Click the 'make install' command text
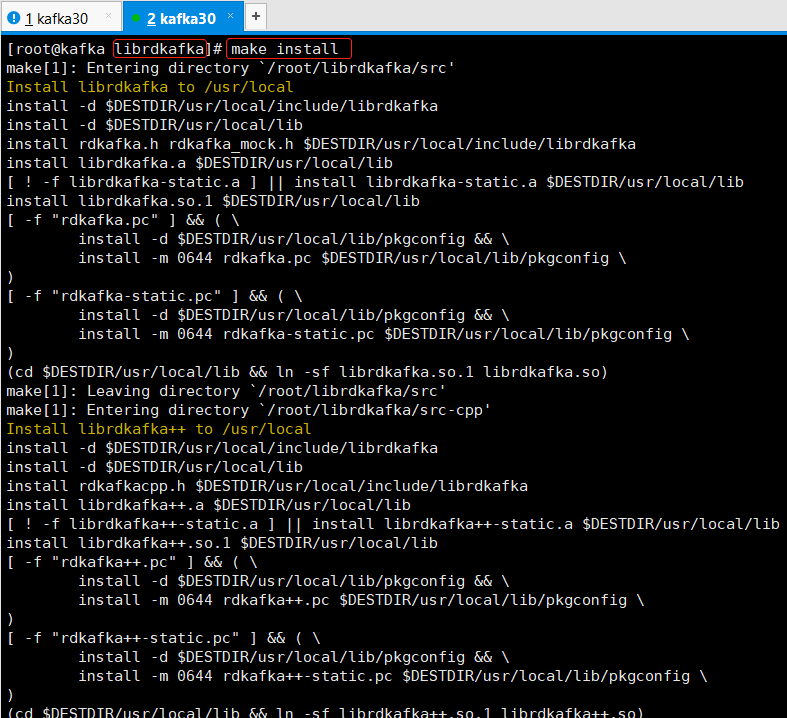787x718 pixels. coord(285,49)
